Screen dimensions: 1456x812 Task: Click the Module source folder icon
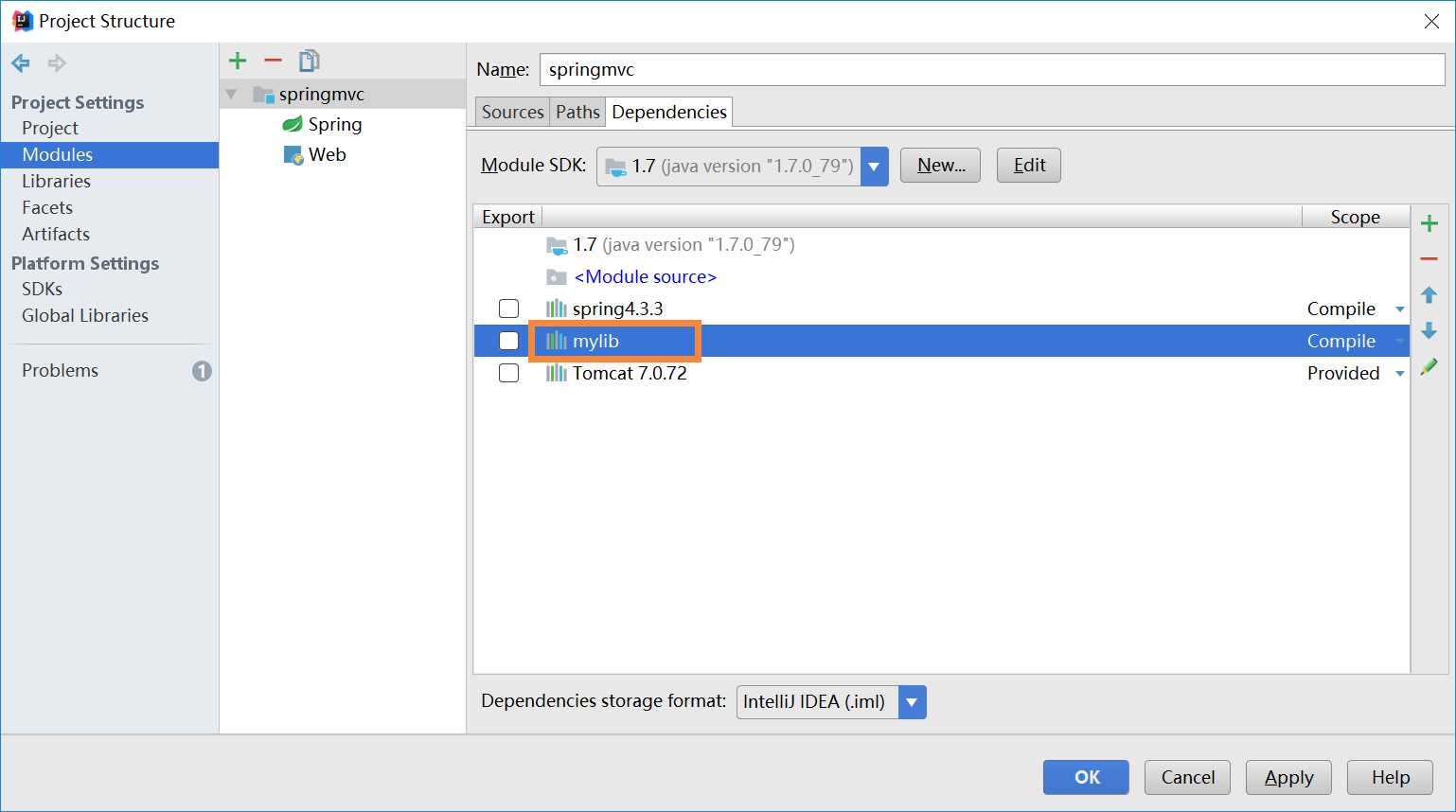coord(557,276)
